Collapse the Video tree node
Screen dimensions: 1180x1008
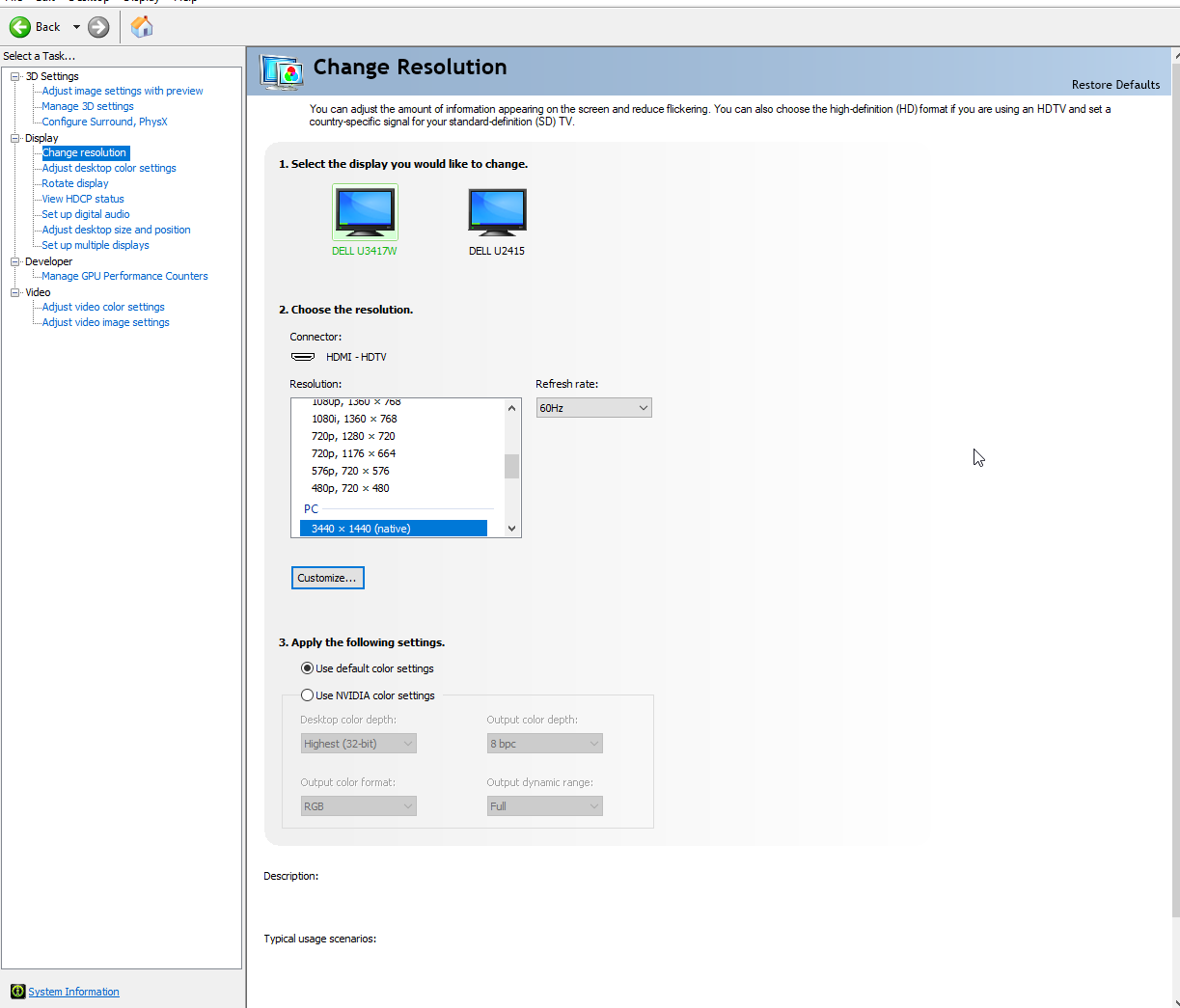tap(15, 292)
